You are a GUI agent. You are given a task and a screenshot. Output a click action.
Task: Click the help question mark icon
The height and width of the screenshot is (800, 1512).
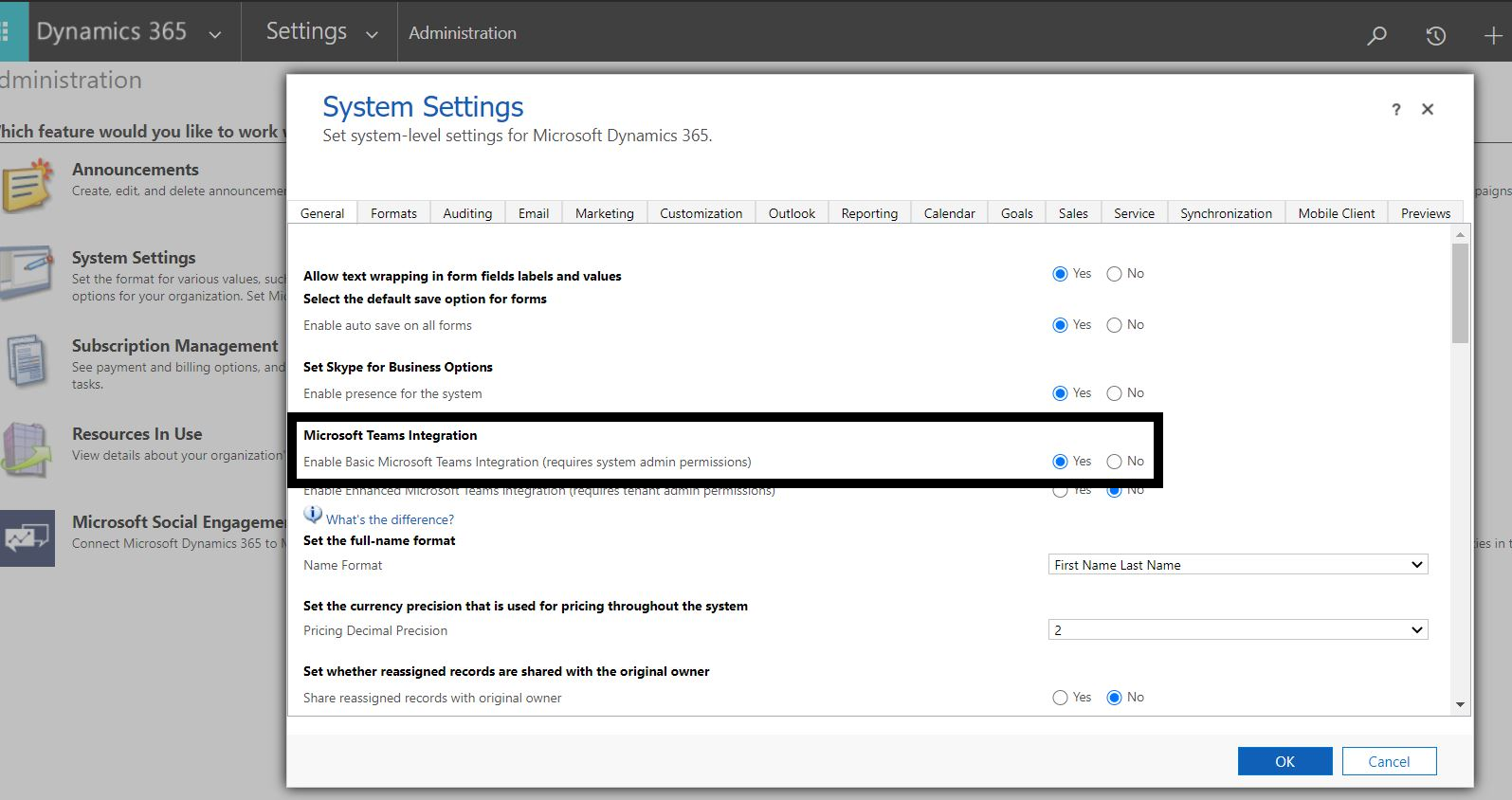click(x=1395, y=110)
